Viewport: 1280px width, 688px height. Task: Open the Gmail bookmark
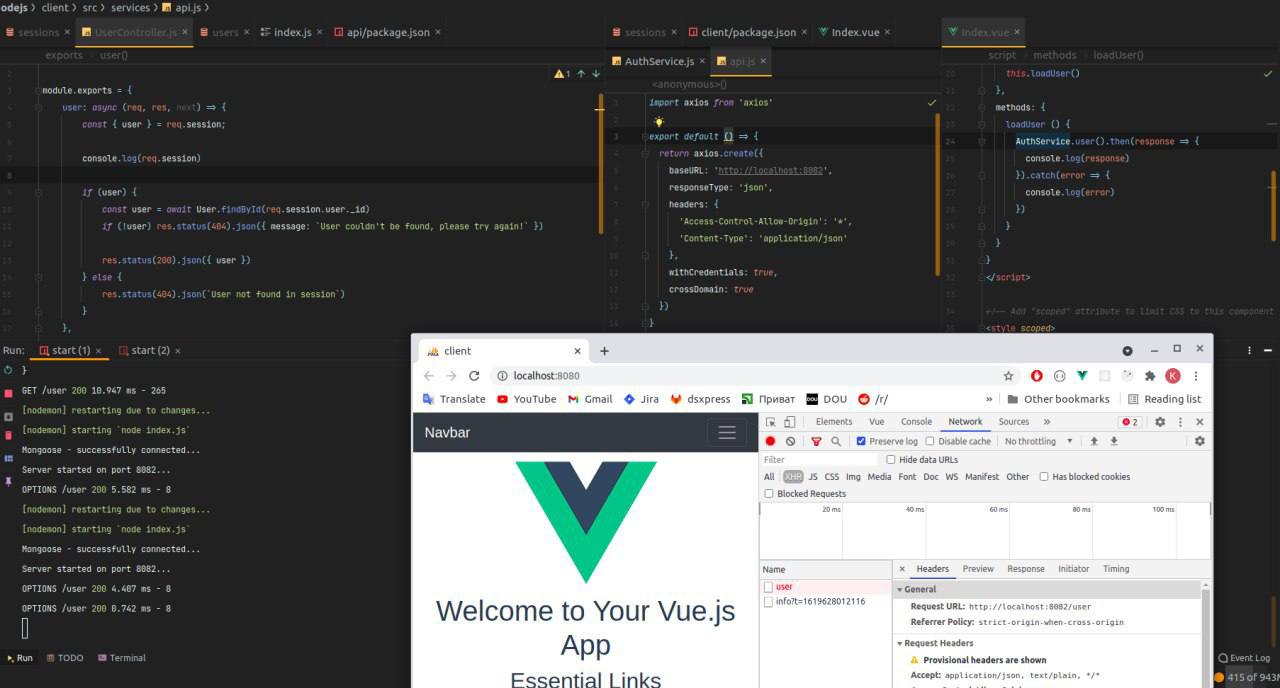[x=590, y=399]
